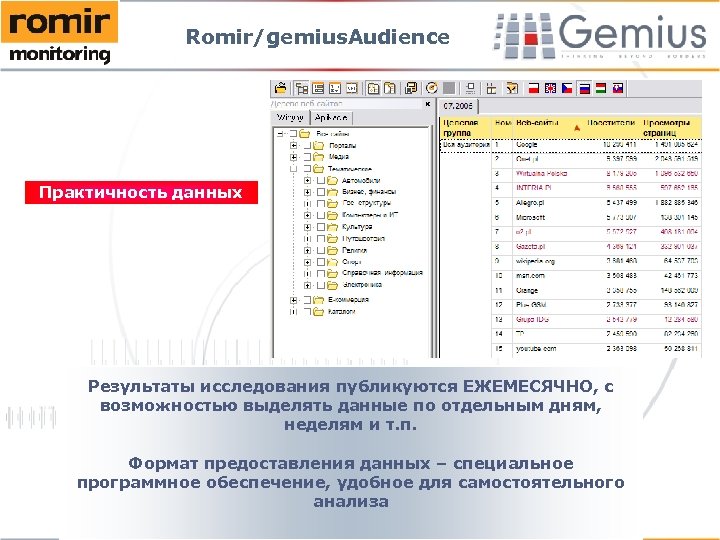Check the Автомобили category checkbox

tap(321, 180)
